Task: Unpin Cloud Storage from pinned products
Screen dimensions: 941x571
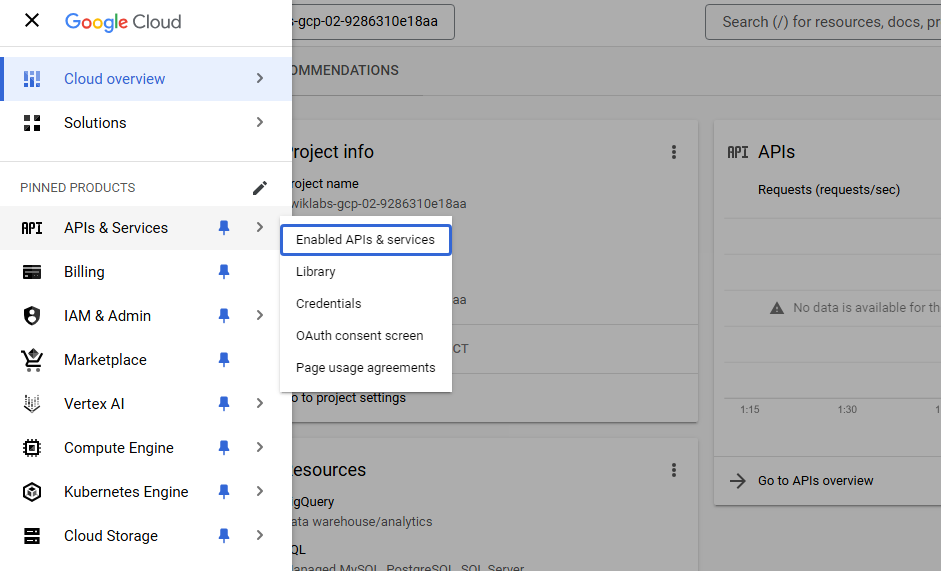Action: 224,536
